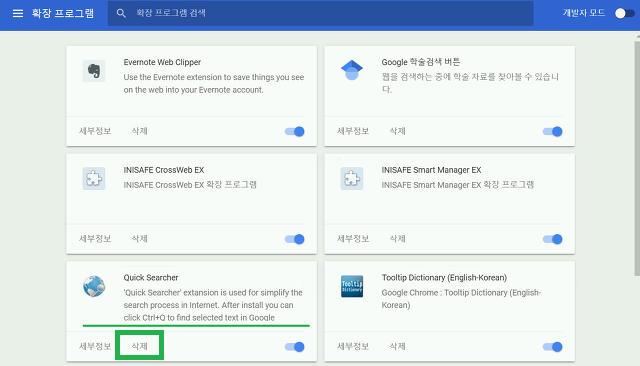Click the INISAFE CrossWeb EX title text
Viewport: 640px width, 366px height.
click(x=164, y=170)
